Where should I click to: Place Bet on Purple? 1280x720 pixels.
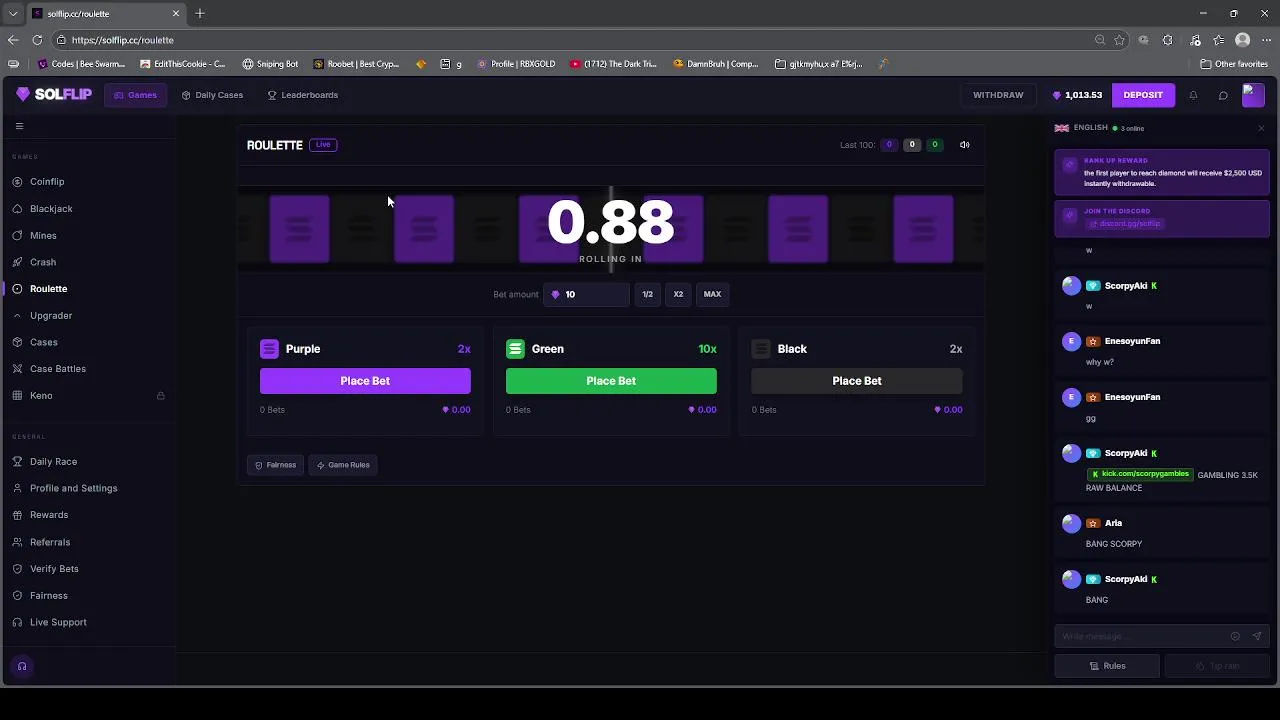click(365, 381)
